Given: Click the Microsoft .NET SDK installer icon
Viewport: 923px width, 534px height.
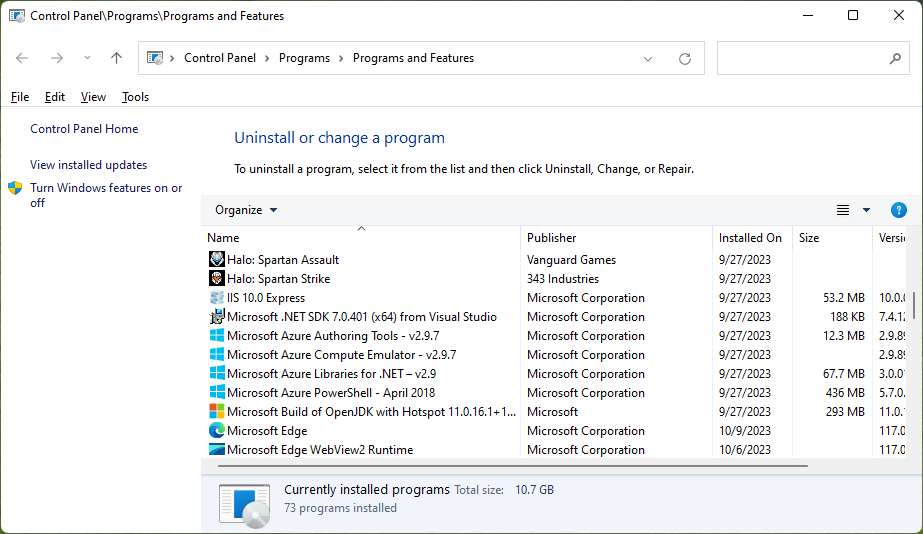Looking at the screenshot, I should coord(217,316).
